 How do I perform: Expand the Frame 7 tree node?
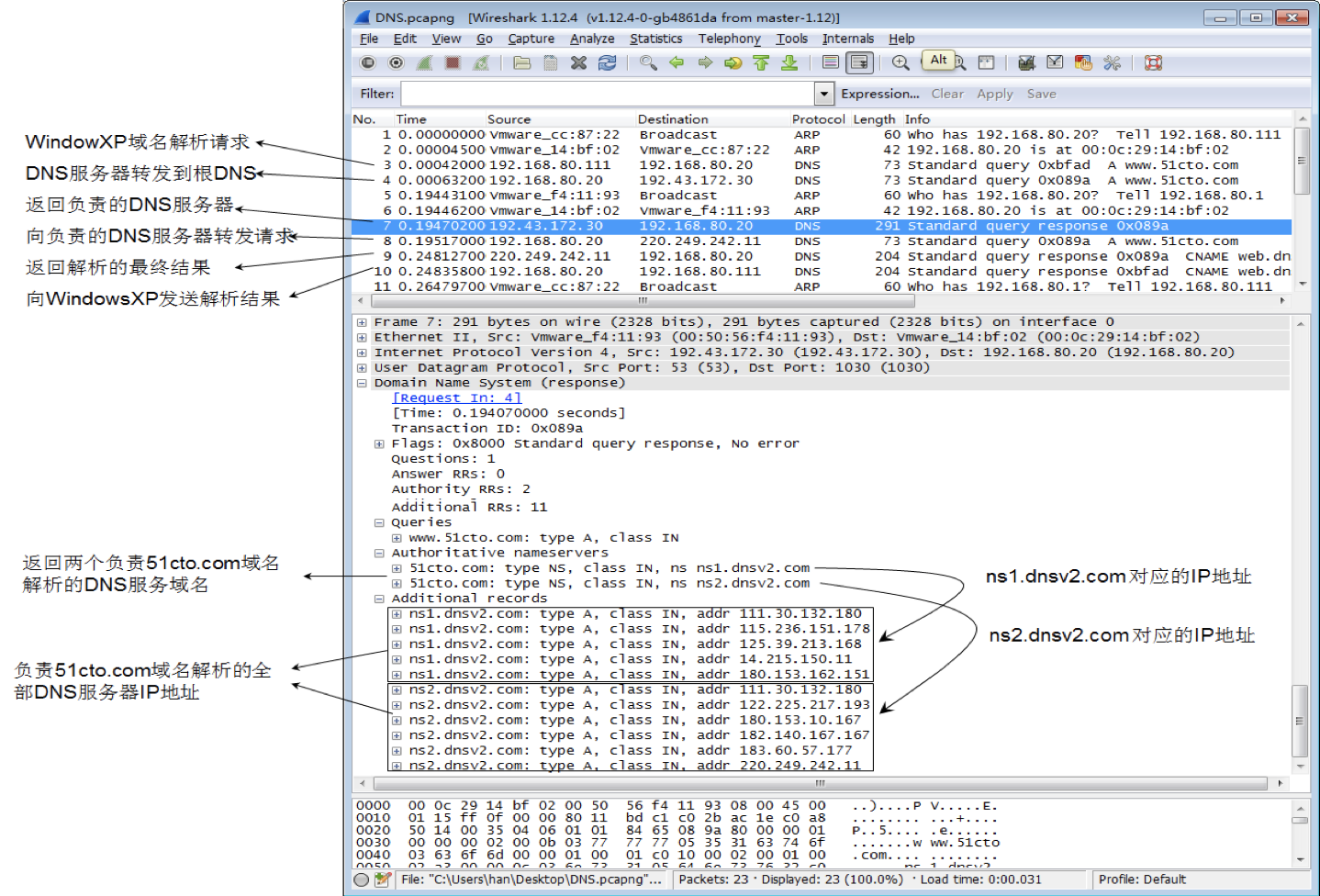pyautogui.click(x=362, y=322)
